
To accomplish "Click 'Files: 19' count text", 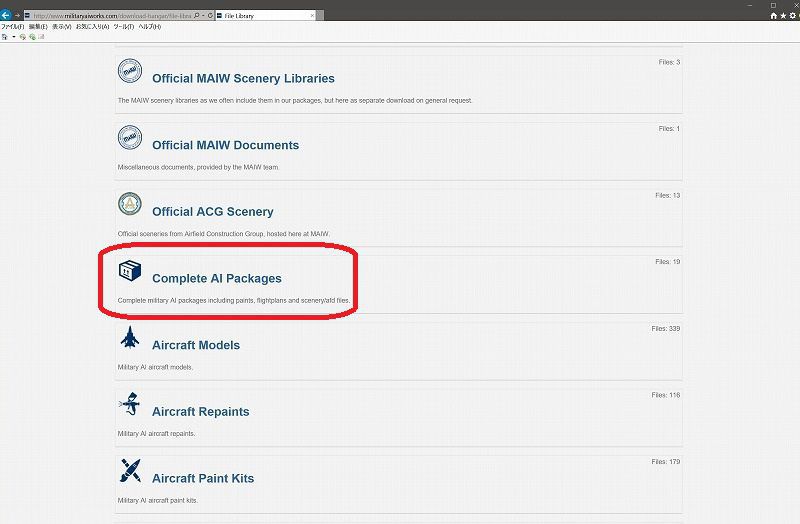I will tap(667, 262).
